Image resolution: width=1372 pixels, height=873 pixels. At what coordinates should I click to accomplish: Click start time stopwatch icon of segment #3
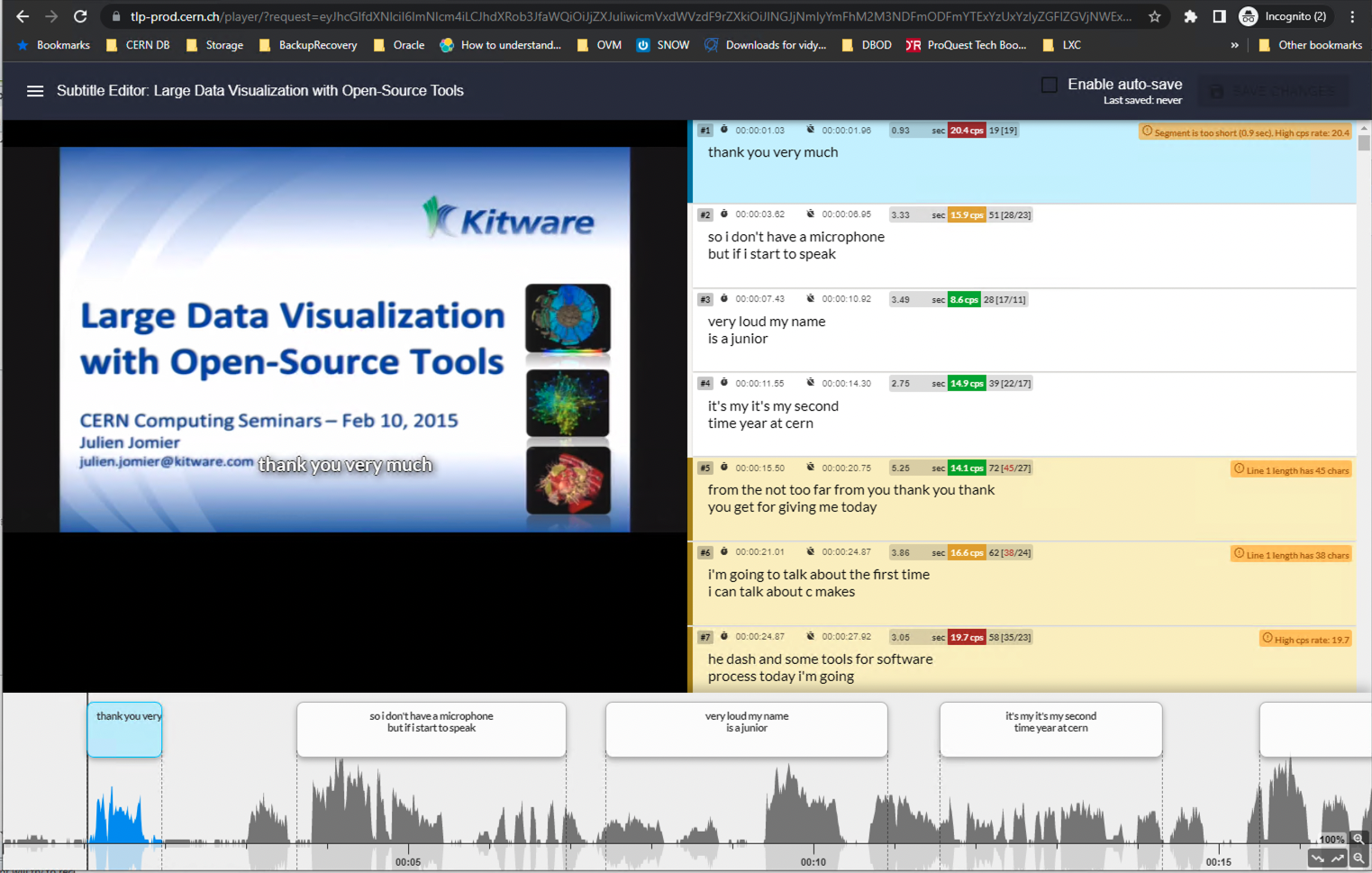[724, 299]
